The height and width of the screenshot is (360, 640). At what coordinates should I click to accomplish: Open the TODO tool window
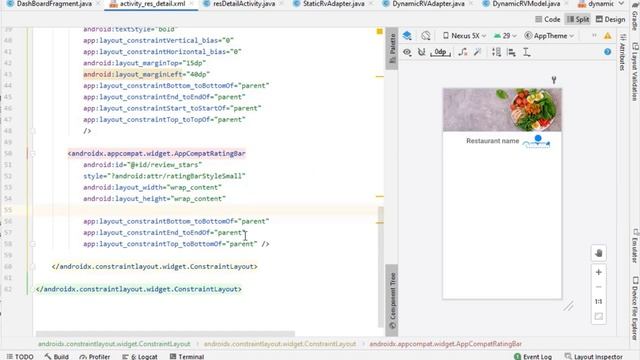coord(20,356)
